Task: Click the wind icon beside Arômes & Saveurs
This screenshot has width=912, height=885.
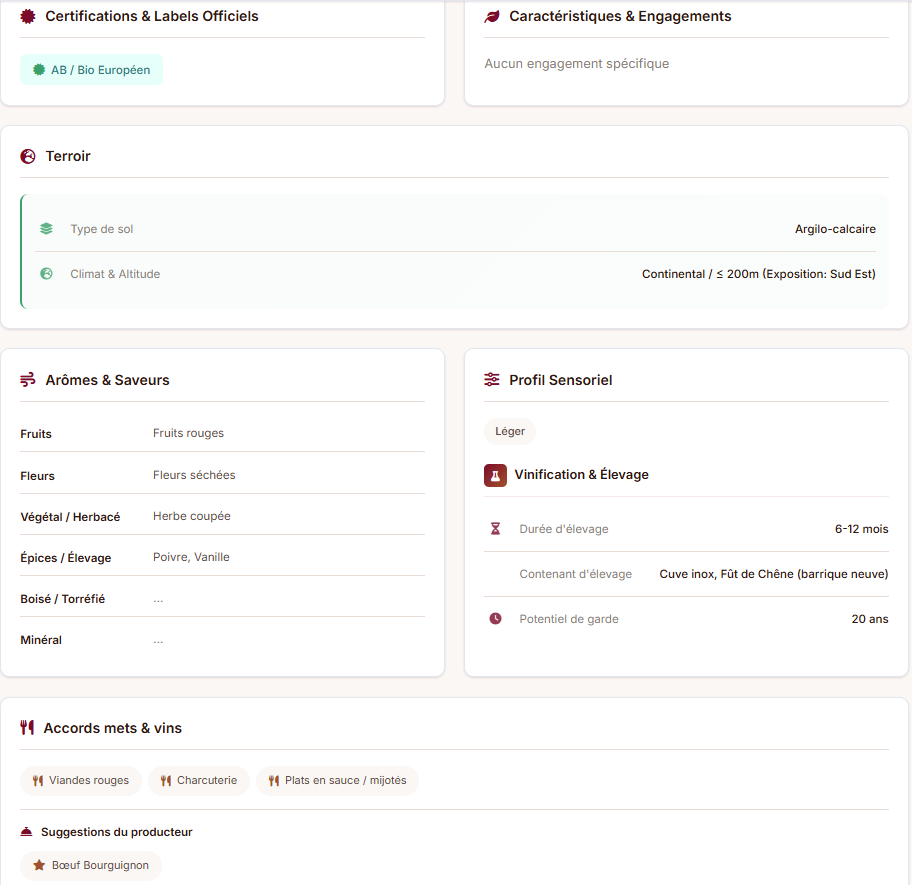Action: (28, 380)
